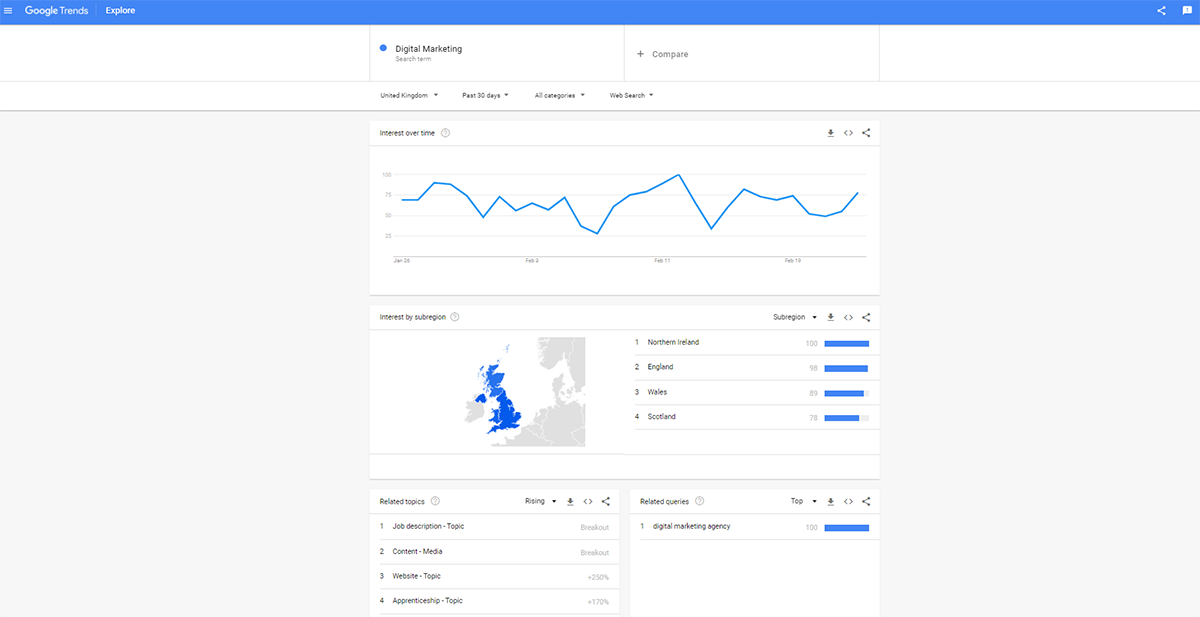Click the share icon in top header

[1161, 11]
